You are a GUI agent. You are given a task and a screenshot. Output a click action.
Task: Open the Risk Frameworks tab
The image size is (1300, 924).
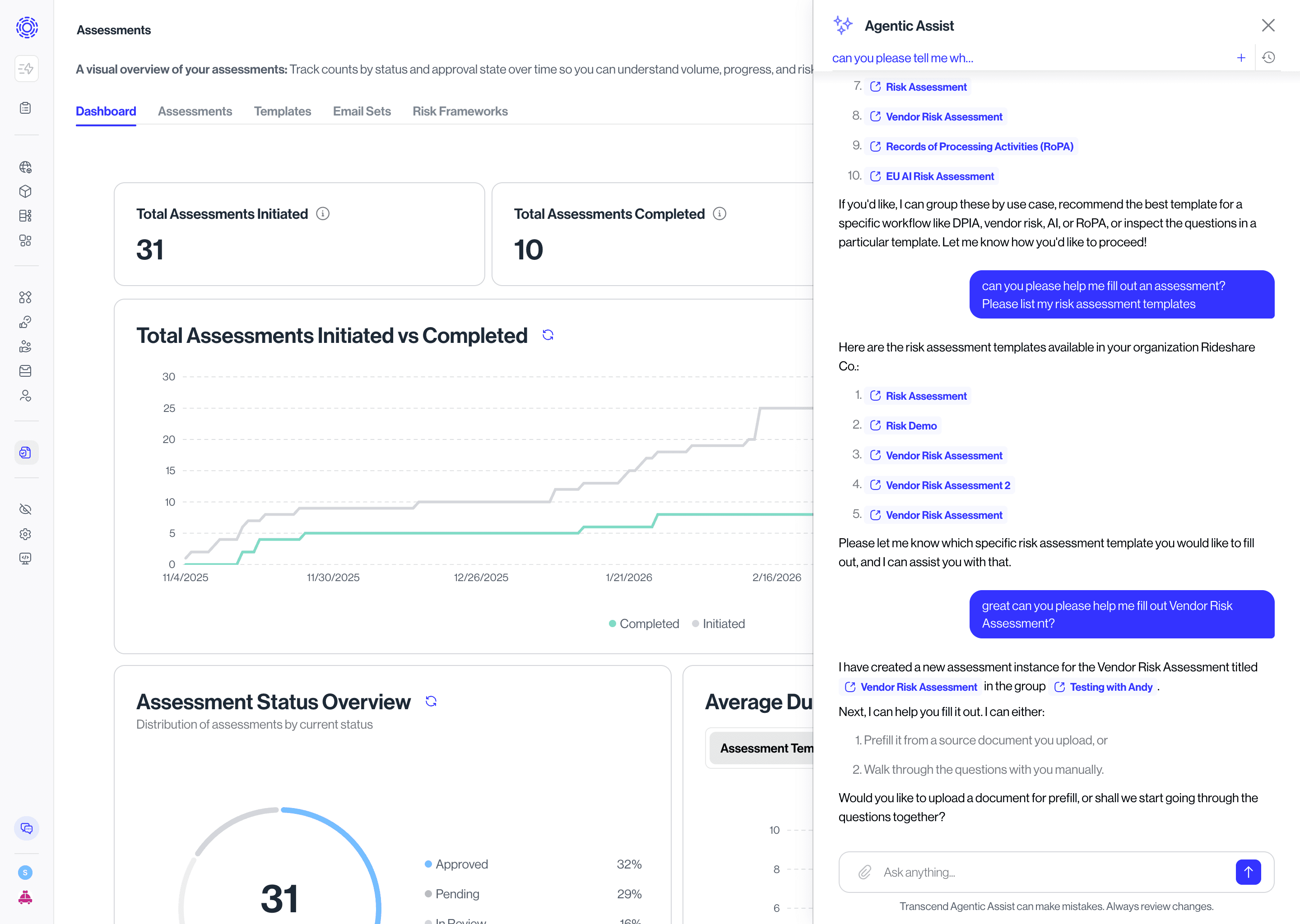pos(460,111)
